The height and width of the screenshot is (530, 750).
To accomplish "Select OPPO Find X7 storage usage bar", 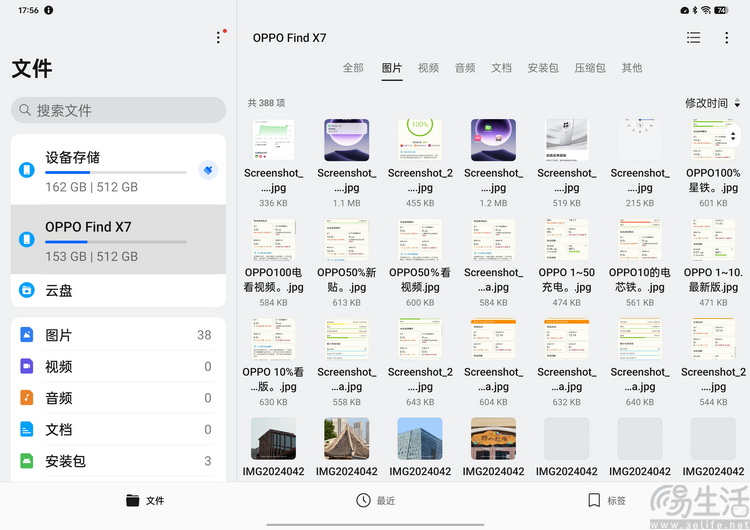I will tap(115, 241).
